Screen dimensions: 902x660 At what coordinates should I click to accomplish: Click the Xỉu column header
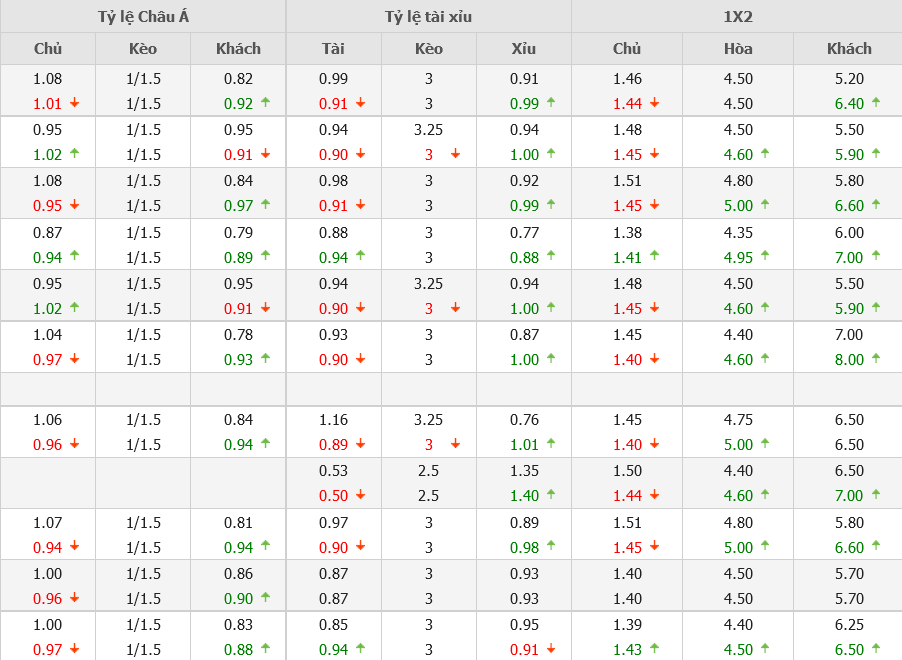[x=523, y=48]
